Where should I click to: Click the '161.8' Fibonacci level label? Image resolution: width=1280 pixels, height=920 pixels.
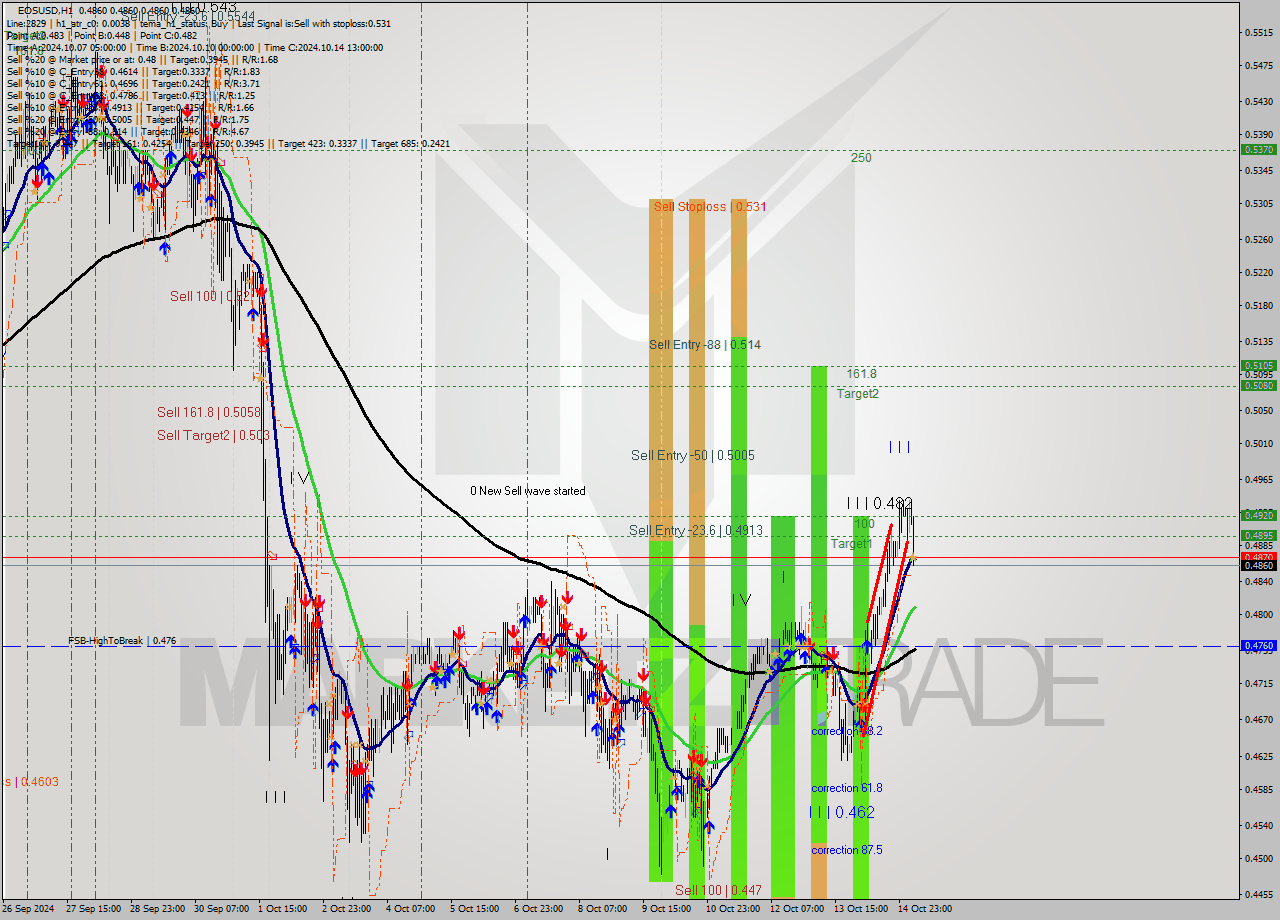[861, 374]
